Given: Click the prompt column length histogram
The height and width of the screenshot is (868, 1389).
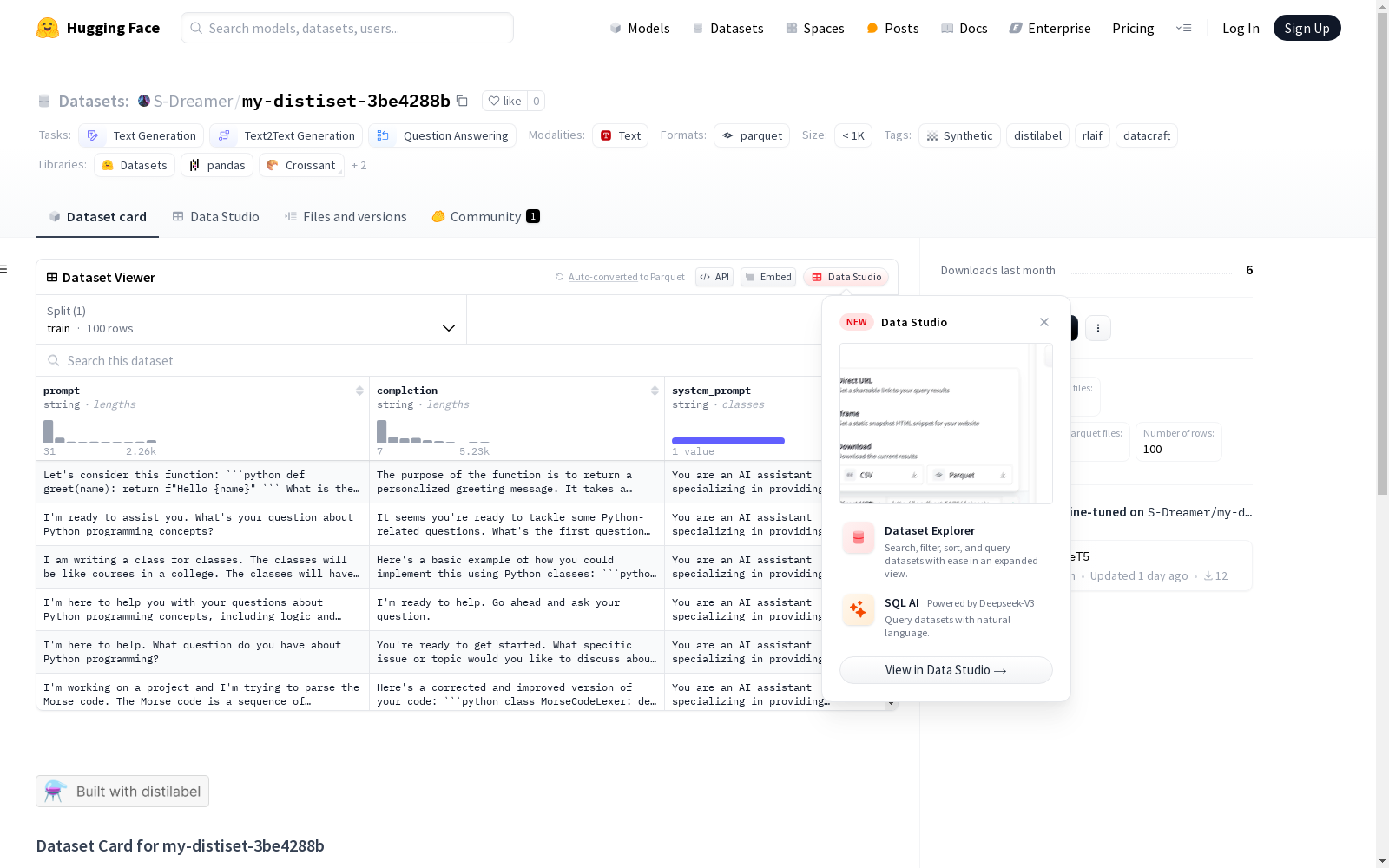Looking at the screenshot, I should 100,431.
